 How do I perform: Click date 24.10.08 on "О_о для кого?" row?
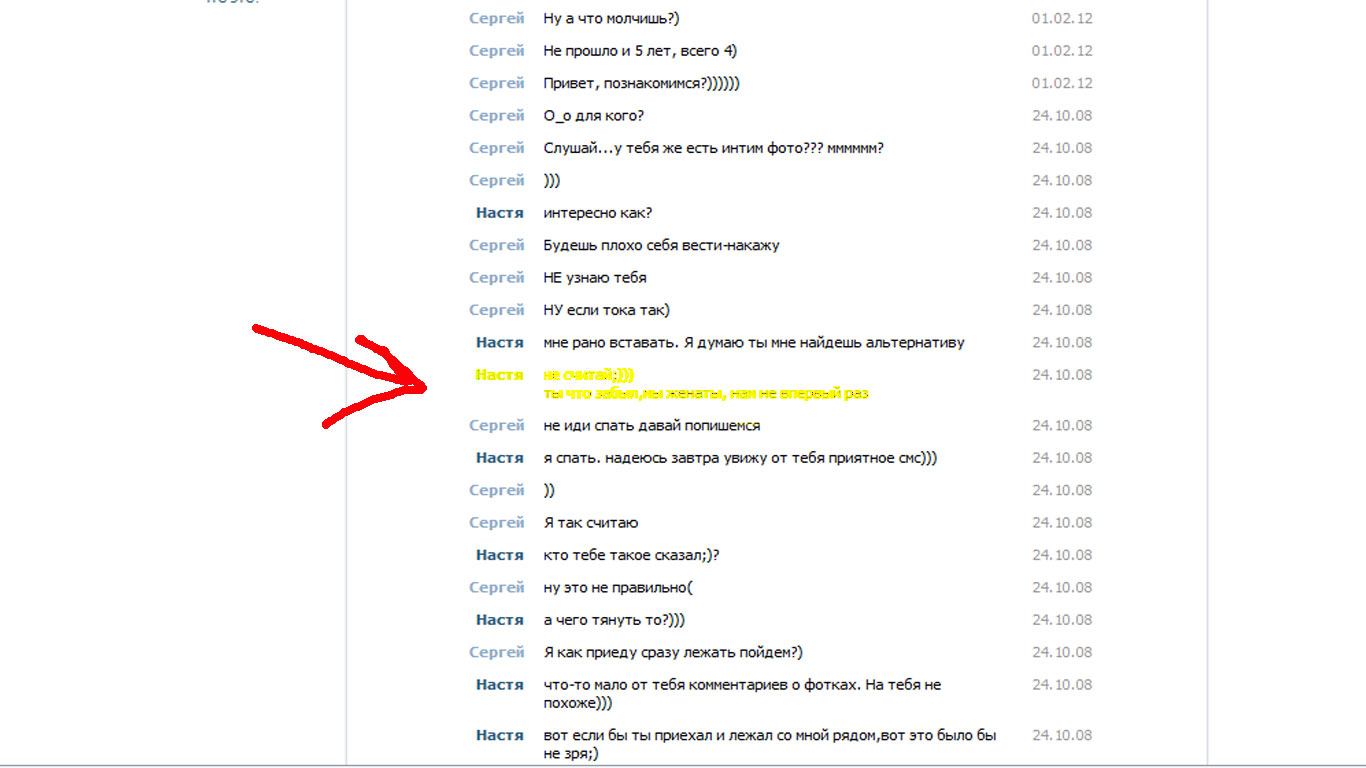(x=1062, y=116)
